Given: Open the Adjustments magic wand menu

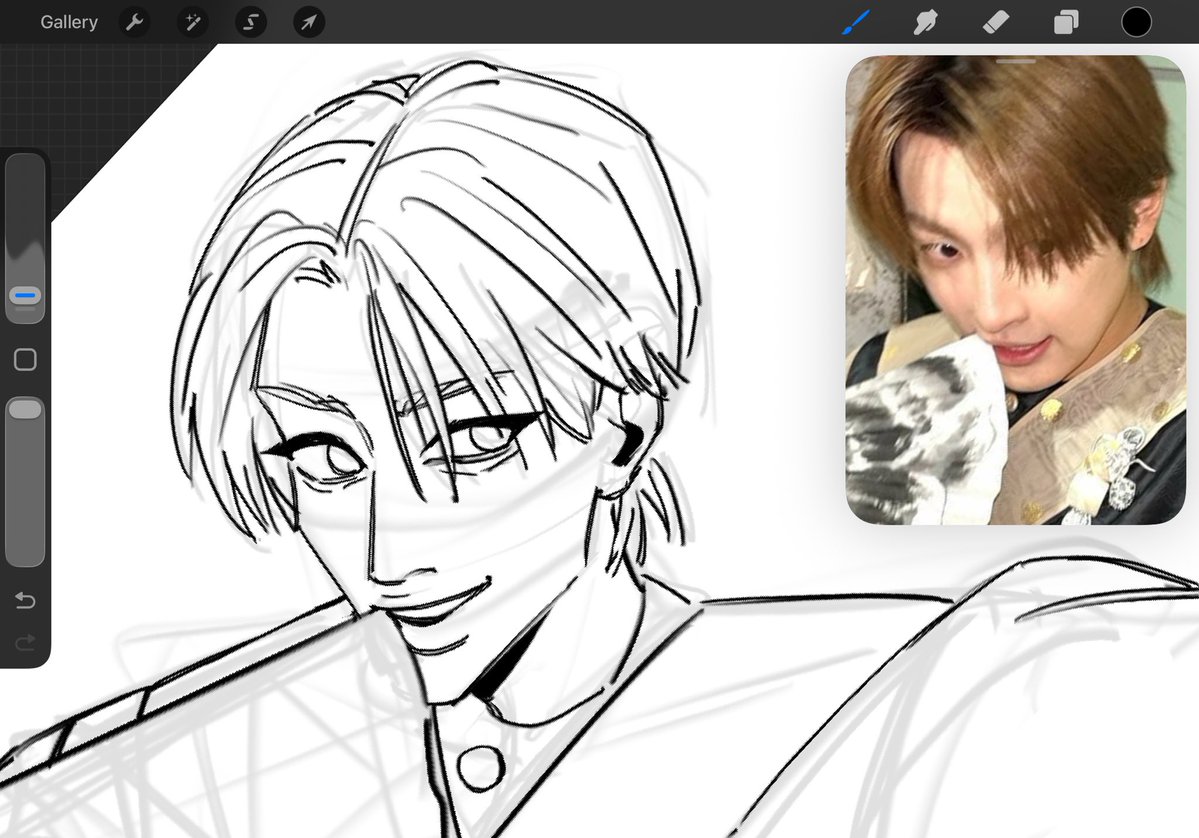Looking at the screenshot, I should (193, 22).
